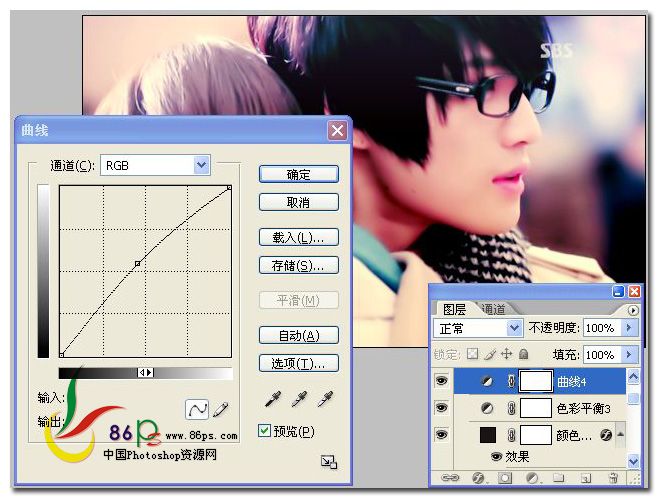This screenshot has width=660, height=500.
Task: Click the top-right endpoint of the curve
Action: pyautogui.click(x=229, y=188)
